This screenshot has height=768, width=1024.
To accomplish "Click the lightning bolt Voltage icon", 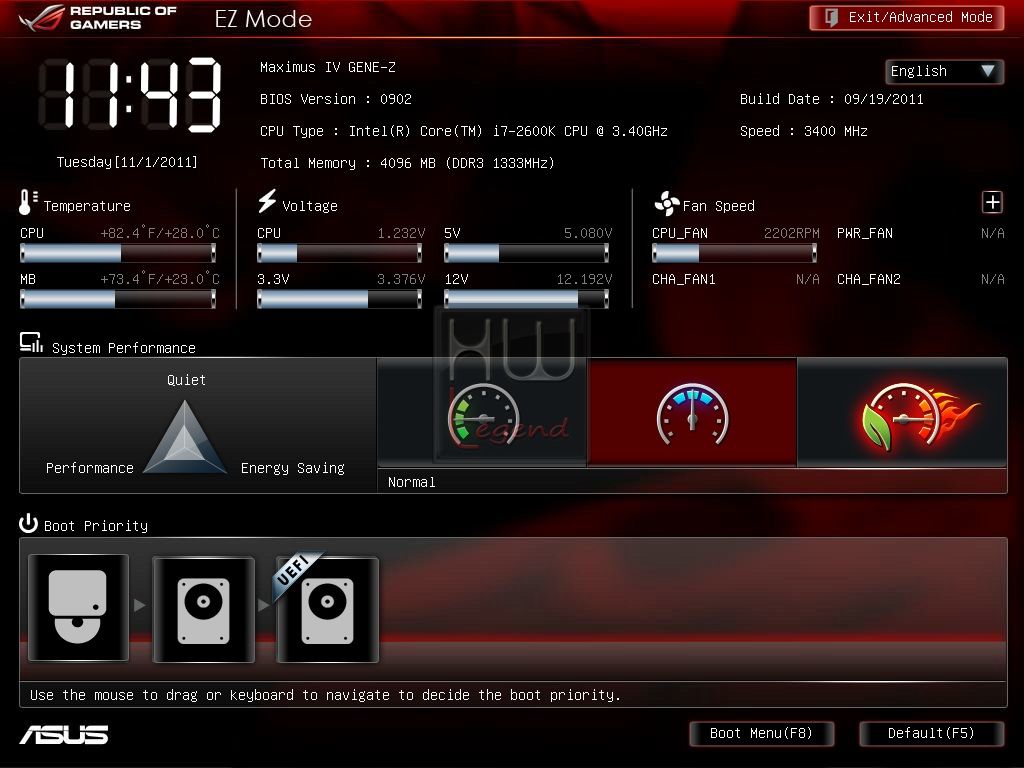I will click(x=266, y=201).
